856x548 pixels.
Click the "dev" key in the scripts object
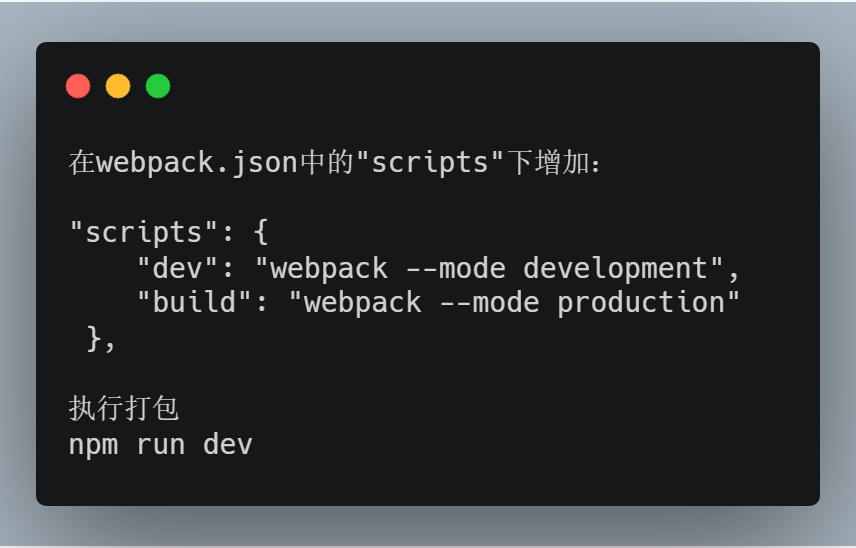point(178,268)
